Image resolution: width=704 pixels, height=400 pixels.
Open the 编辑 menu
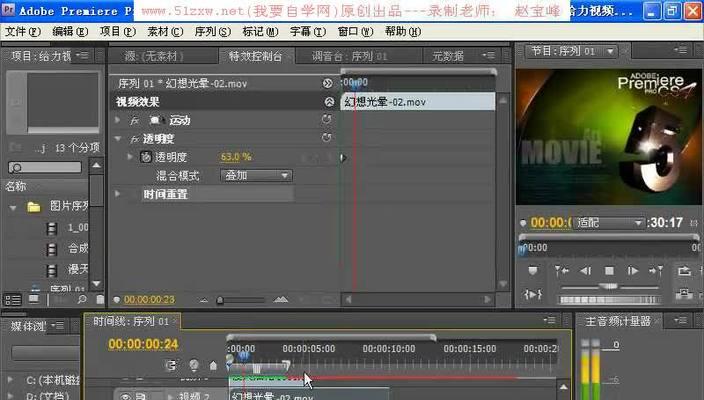(70, 31)
